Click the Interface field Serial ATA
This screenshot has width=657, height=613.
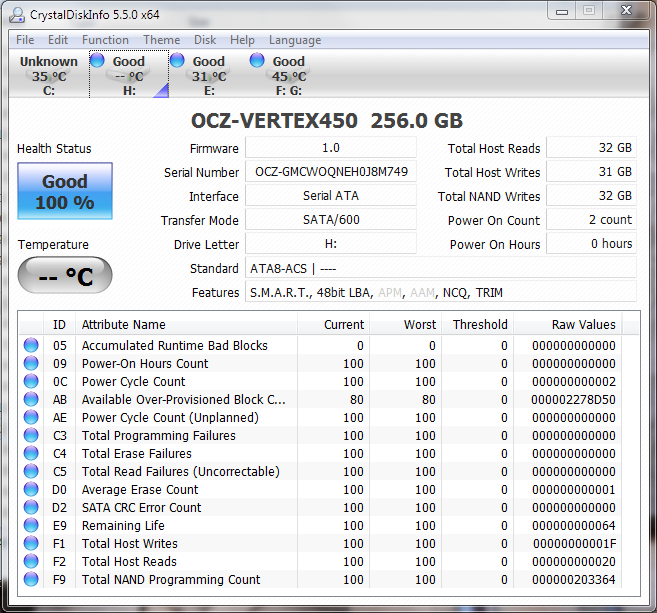331,196
